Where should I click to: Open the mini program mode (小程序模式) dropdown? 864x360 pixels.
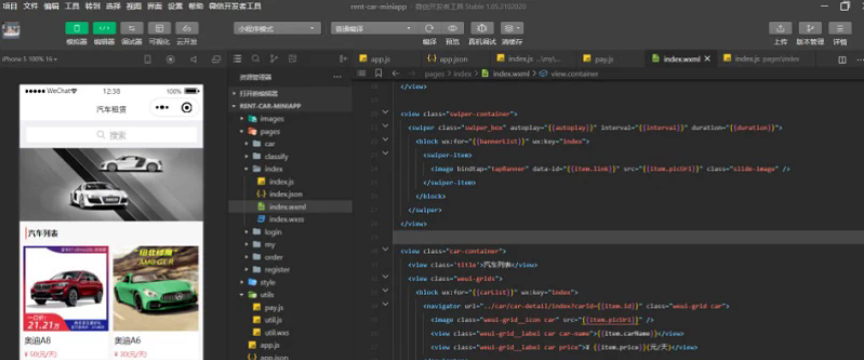tap(277, 28)
